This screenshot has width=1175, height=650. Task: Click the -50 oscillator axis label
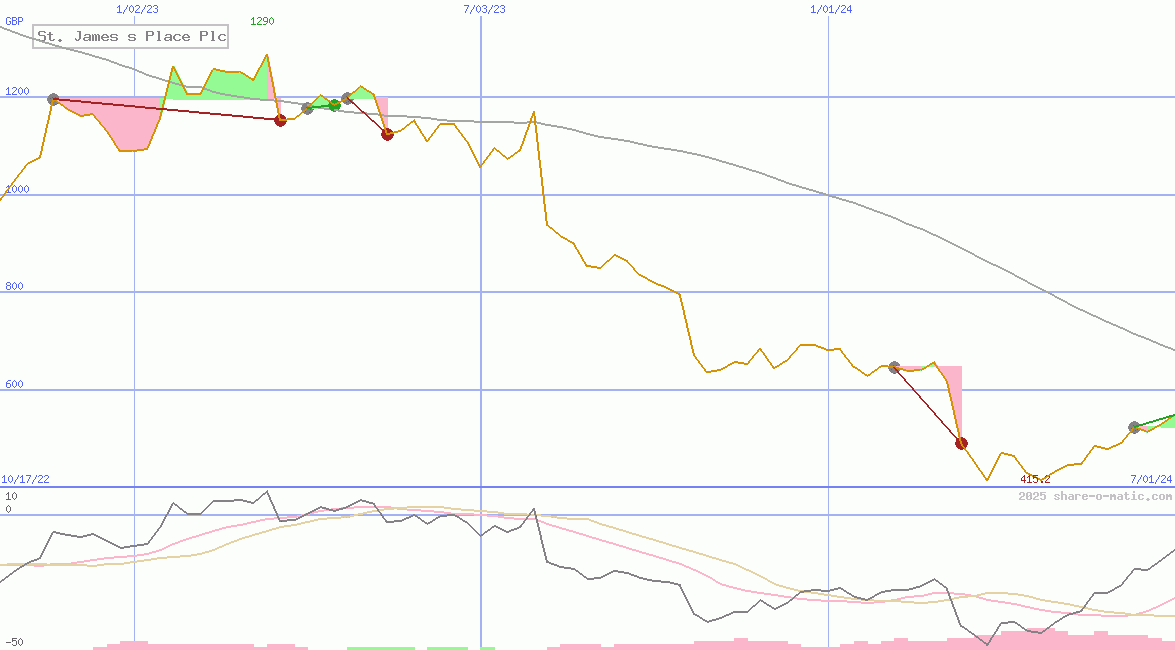click(x=14, y=642)
